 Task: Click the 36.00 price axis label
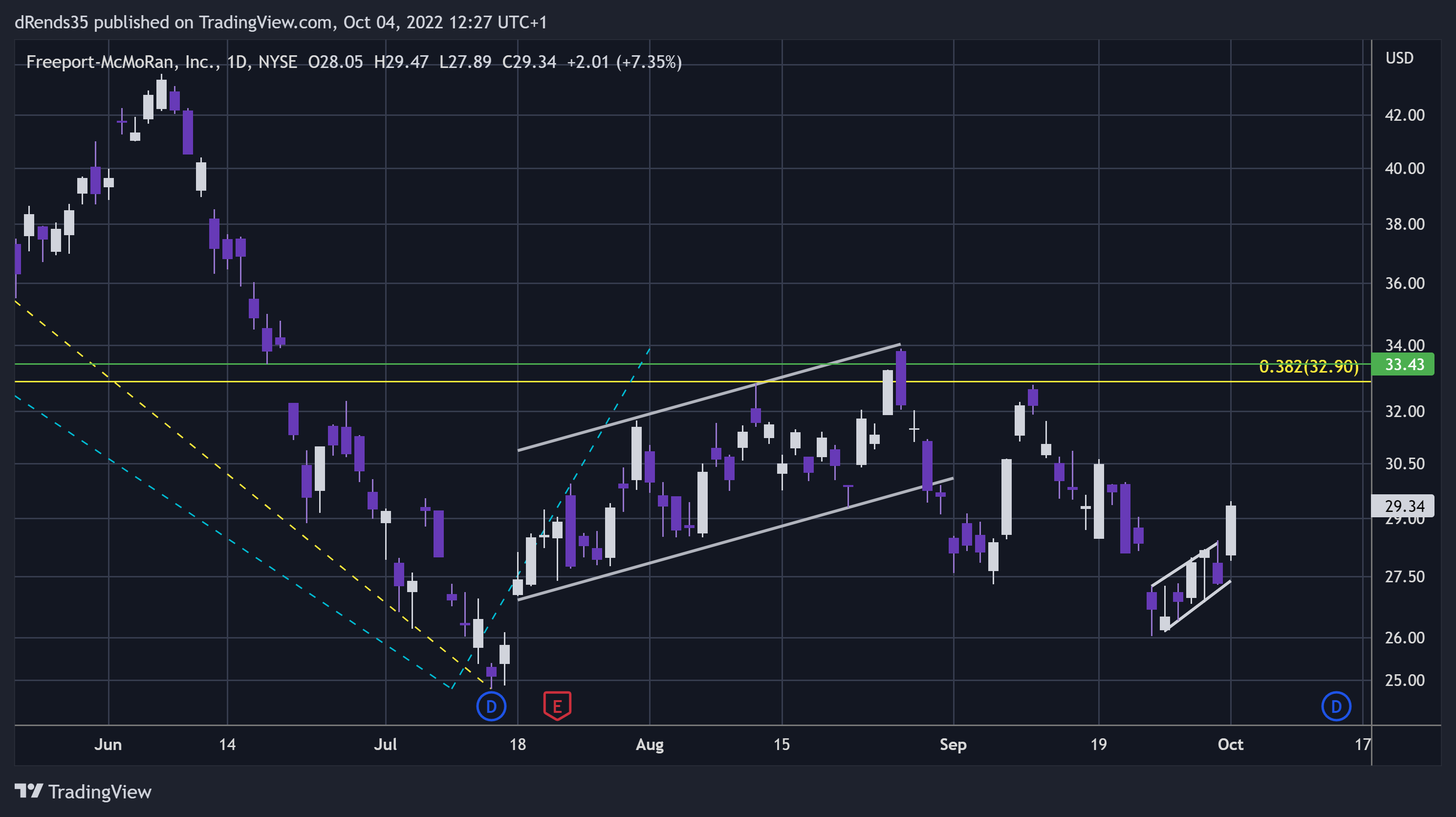(x=1405, y=283)
